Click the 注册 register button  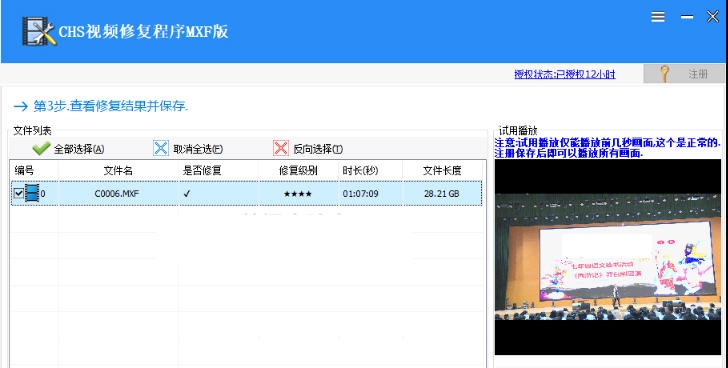coord(683,74)
